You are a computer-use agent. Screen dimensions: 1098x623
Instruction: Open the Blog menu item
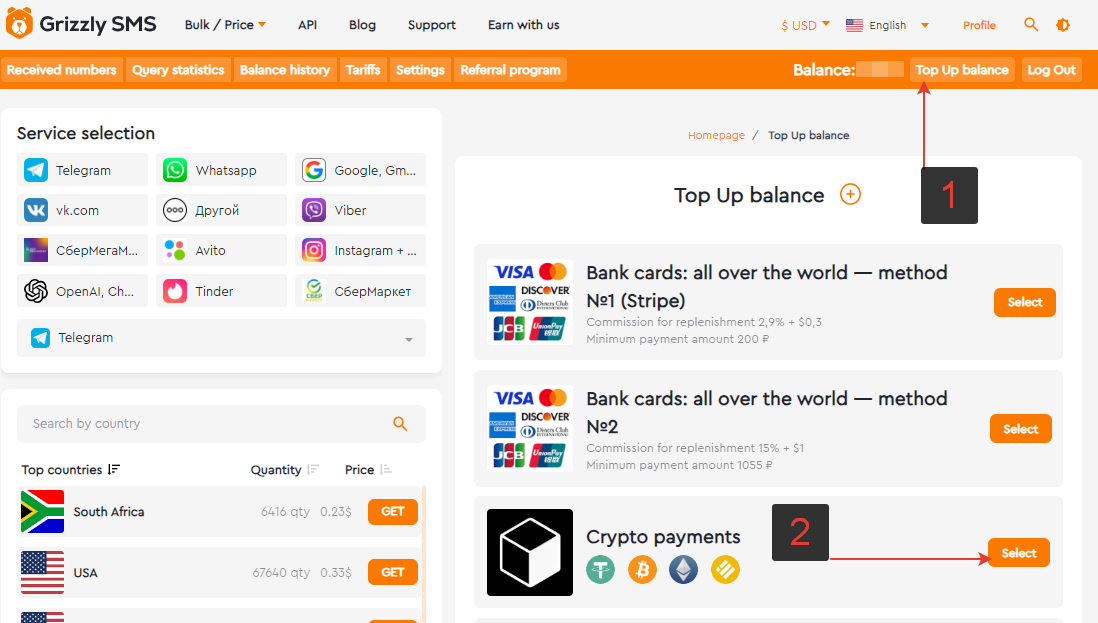pyautogui.click(x=362, y=25)
